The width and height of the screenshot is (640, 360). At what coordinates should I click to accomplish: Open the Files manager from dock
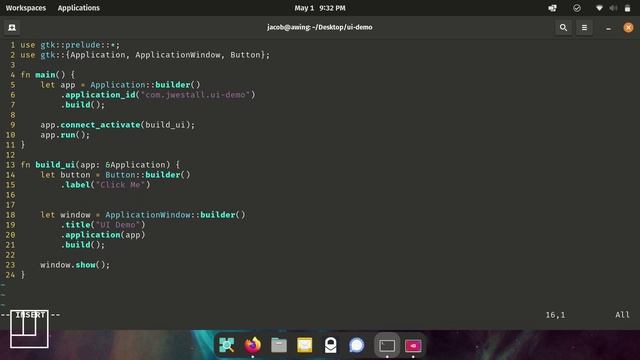point(279,345)
